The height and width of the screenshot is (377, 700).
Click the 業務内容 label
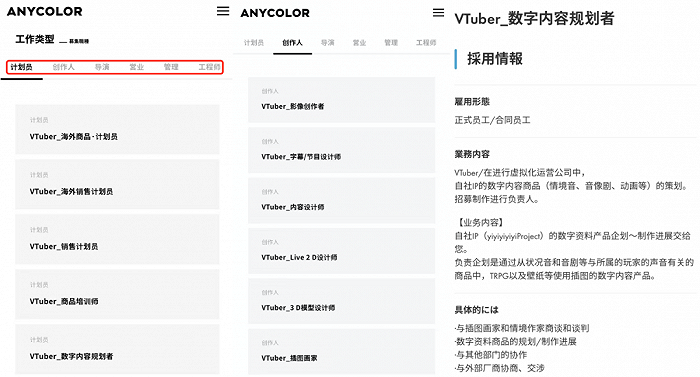tap(472, 154)
